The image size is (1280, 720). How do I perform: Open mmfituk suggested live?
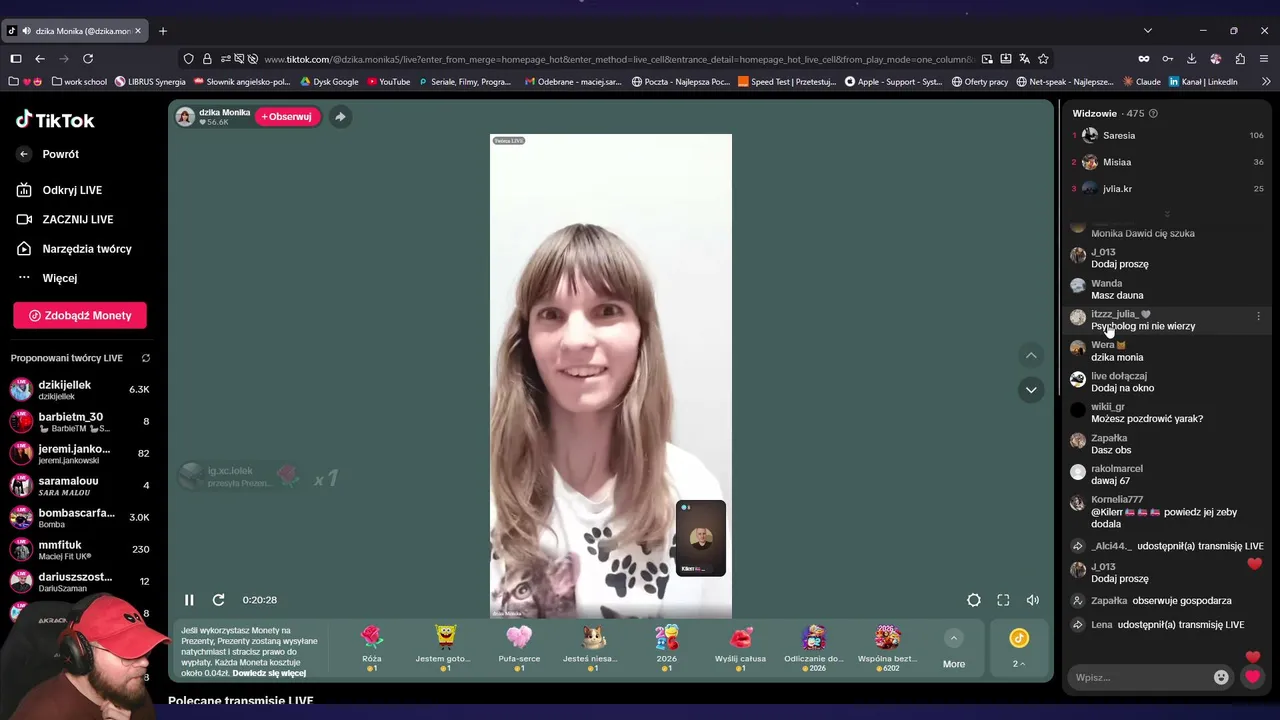click(x=80, y=550)
